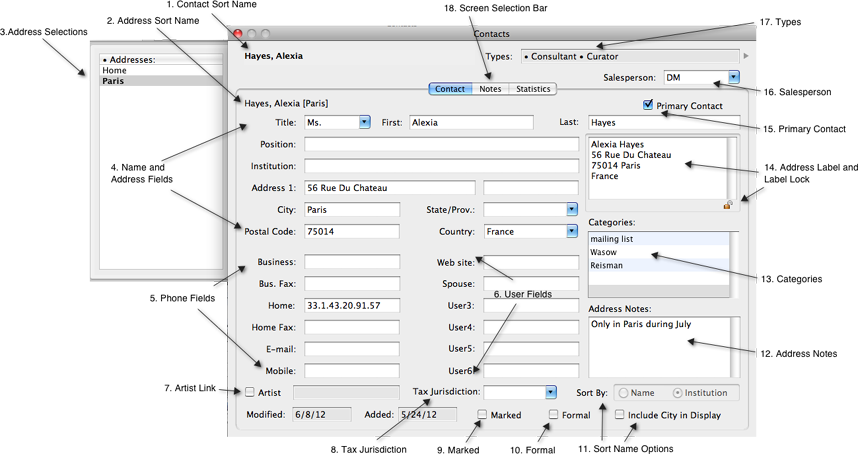858x454 pixels.
Task: Click the E-mail input field
Action: click(351, 349)
